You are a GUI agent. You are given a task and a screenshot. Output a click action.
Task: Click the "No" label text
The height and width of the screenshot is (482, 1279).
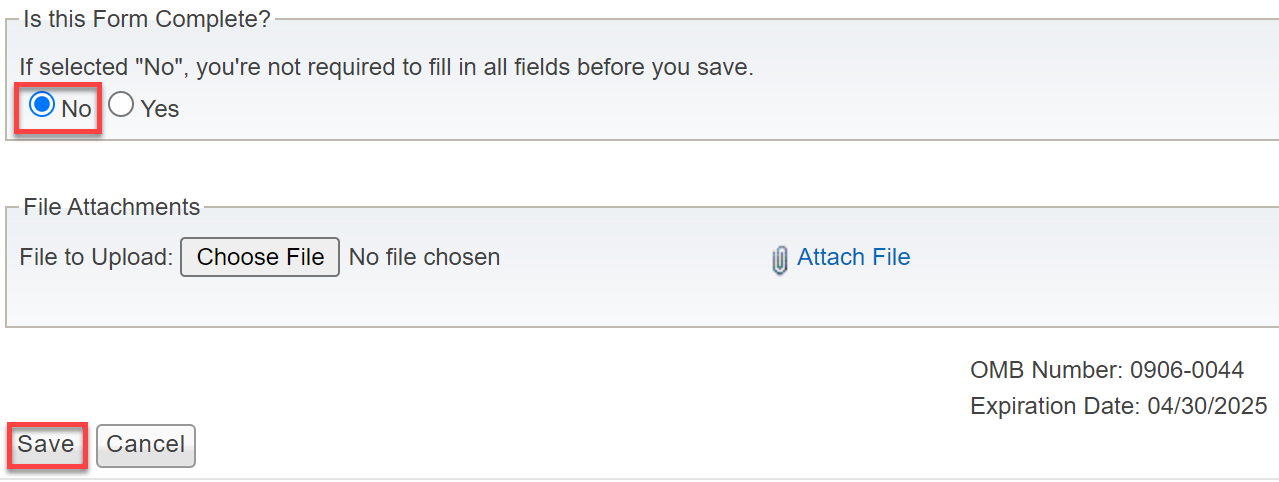point(76,109)
